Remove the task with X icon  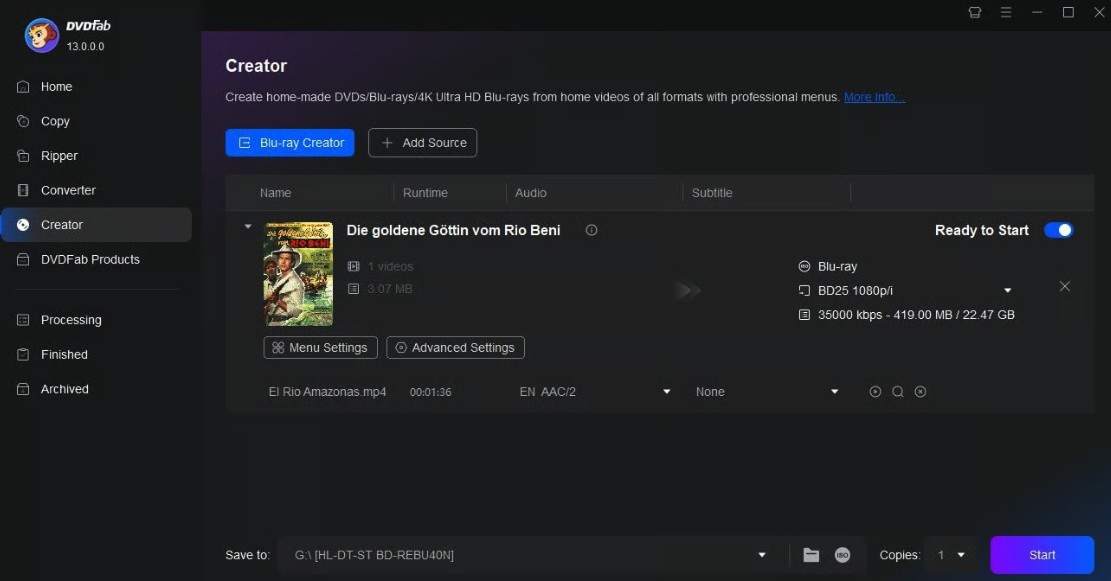(x=1064, y=286)
